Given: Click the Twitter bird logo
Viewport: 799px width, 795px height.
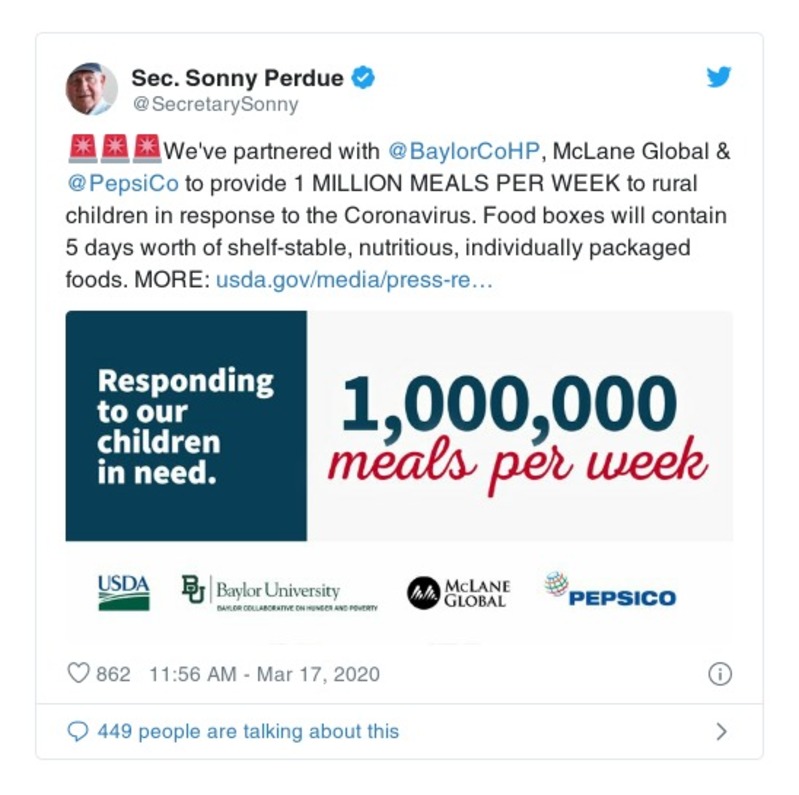Looking at the screenshot, I should click(718, 77).
